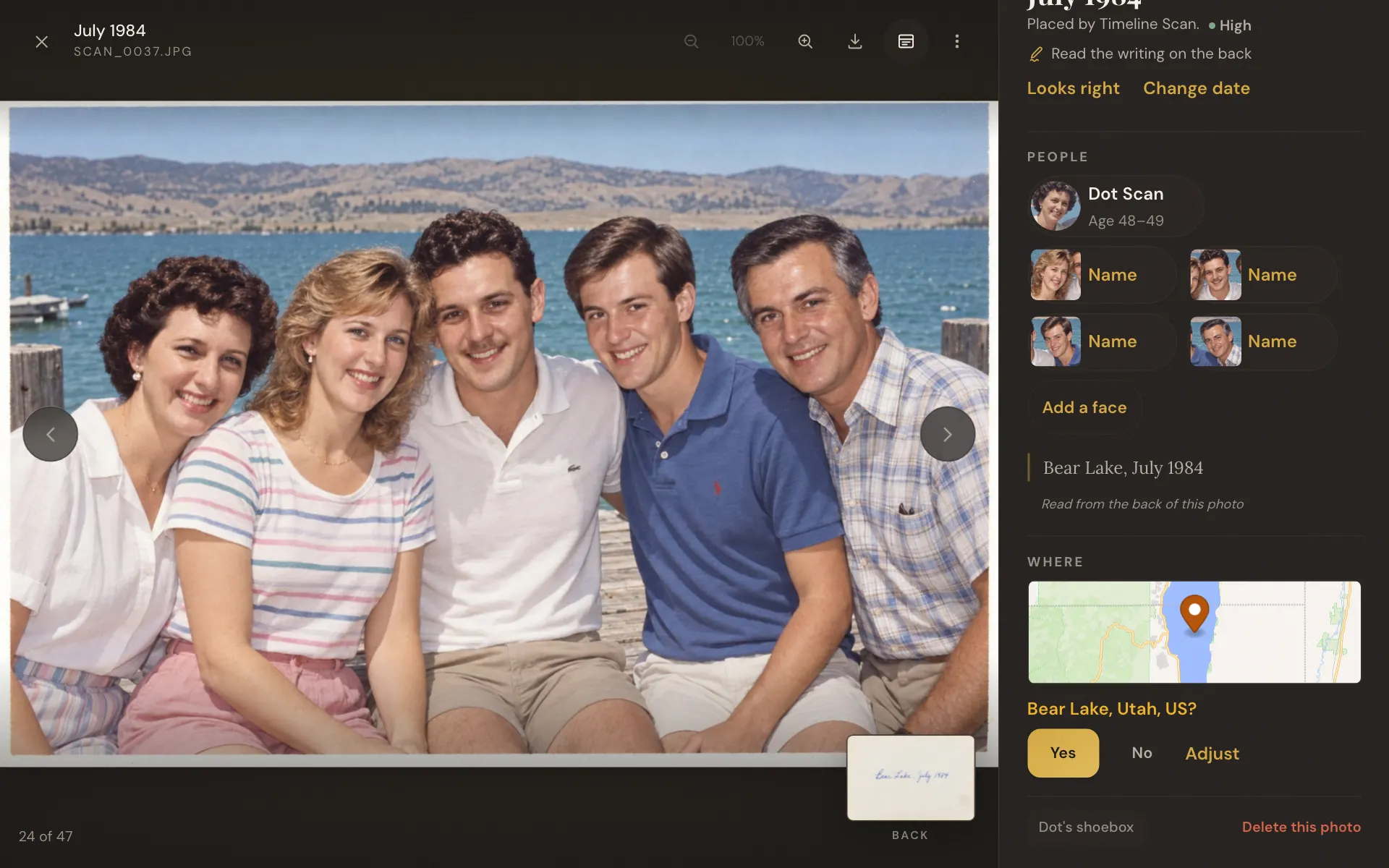Open the Dot's shoebox album tag

coord(1086,827)
